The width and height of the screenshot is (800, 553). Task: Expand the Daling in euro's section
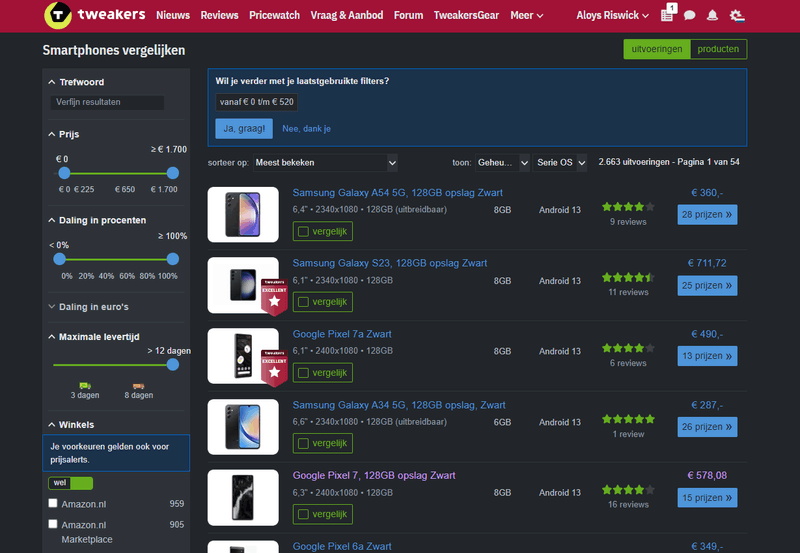tap(88, 307)
